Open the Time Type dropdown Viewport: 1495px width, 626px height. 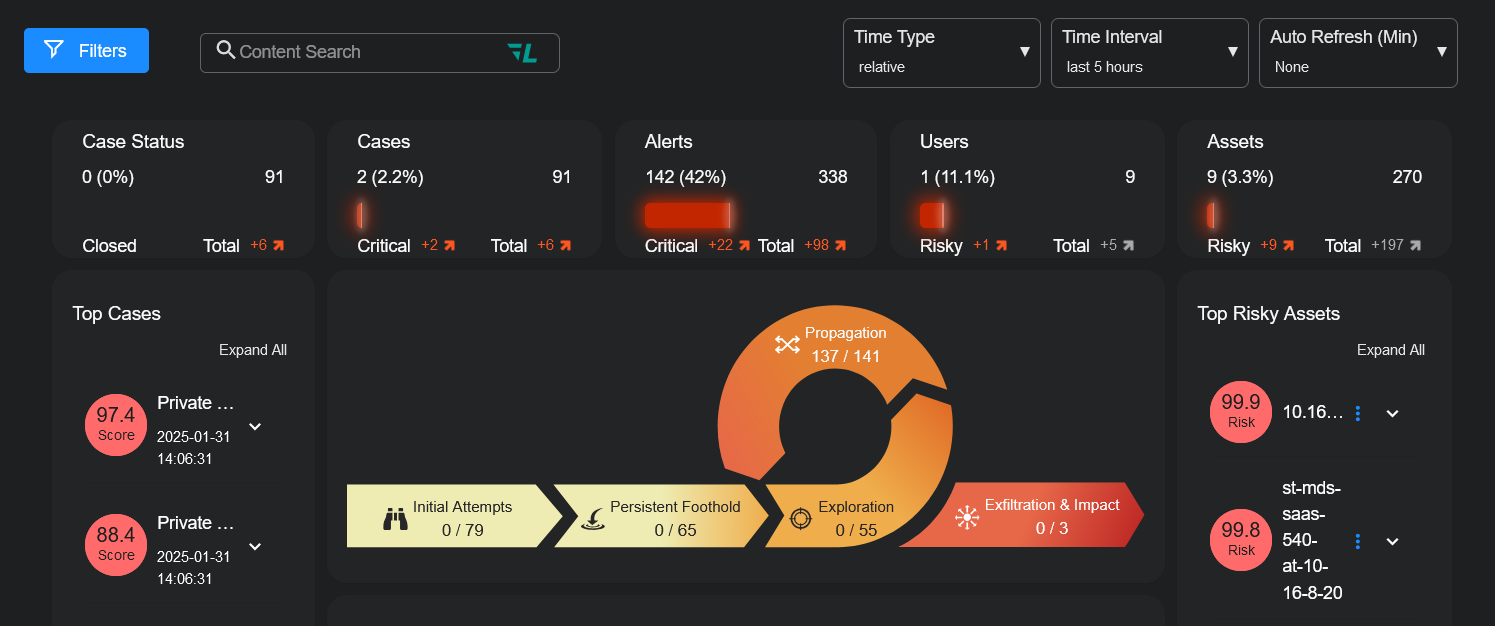[x=941, y=53]
